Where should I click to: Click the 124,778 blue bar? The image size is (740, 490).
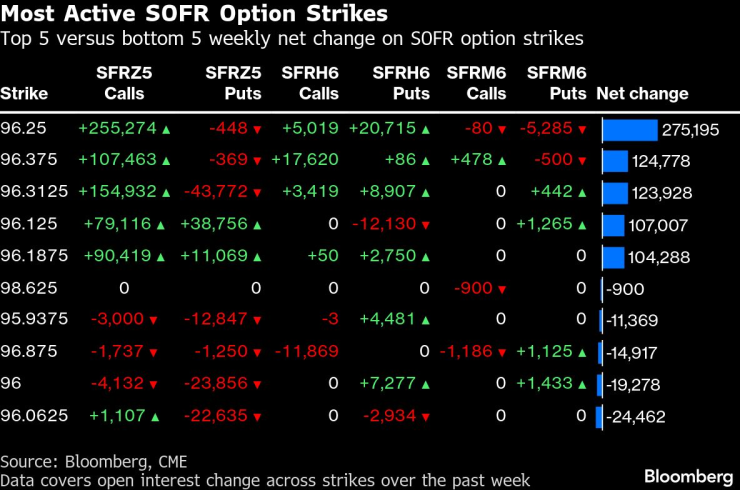tap(615, 162)
